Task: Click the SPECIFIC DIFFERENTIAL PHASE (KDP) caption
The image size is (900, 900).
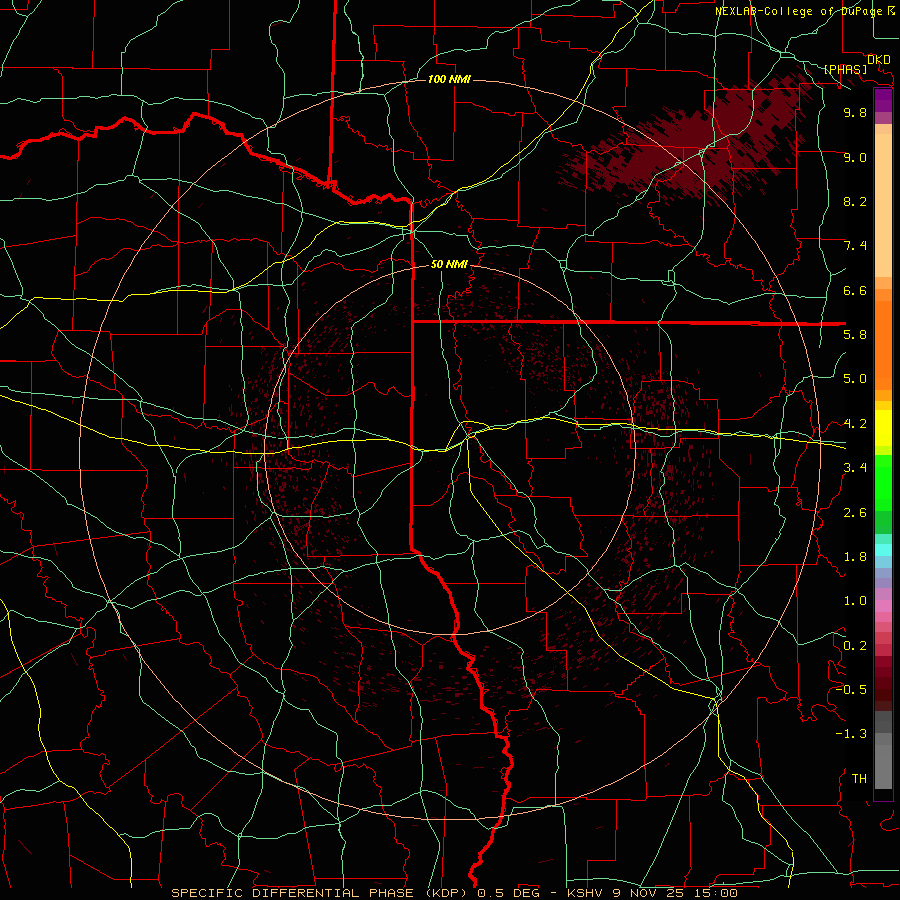Action: click(320, 893)
